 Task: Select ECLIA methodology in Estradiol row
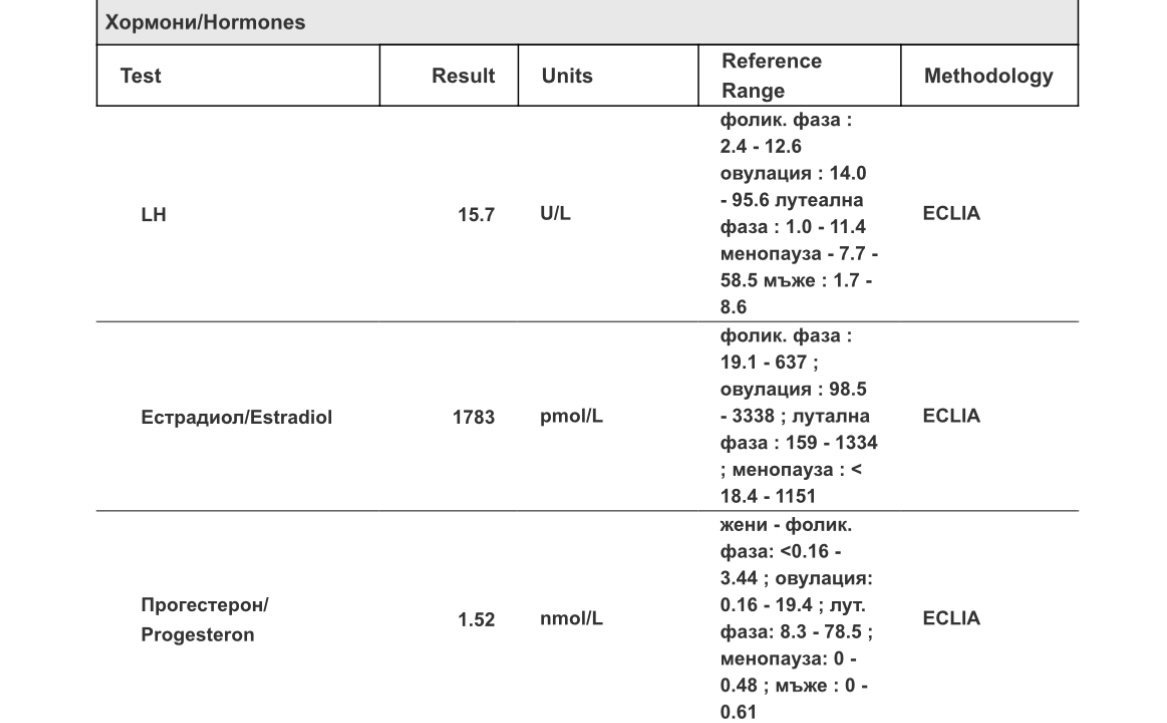click(951, 416)
